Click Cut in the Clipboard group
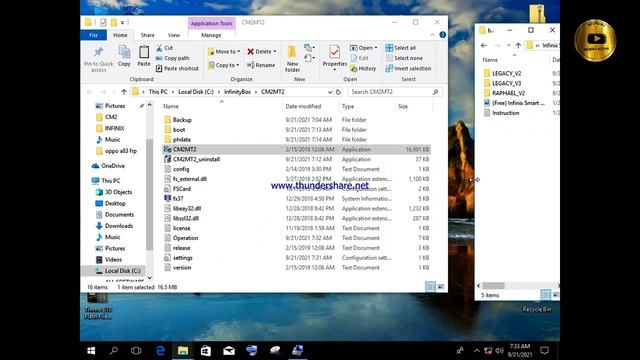This screenshot has height=360, width=640. pyautogui.click(x=164, y=48)
